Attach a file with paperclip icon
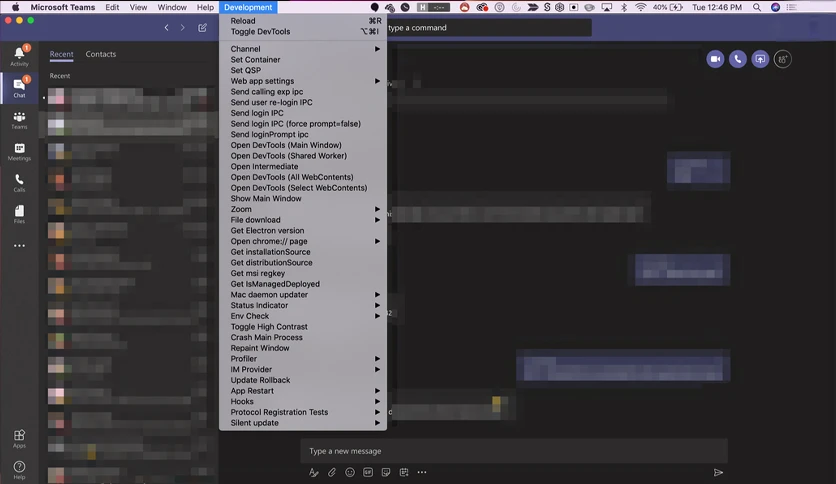 332,472
